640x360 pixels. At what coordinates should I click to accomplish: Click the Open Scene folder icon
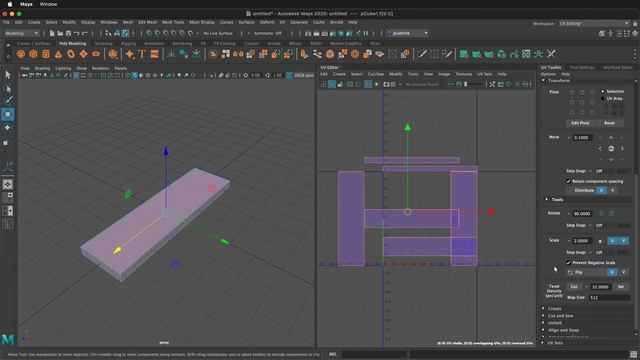(x=60, y=33)
